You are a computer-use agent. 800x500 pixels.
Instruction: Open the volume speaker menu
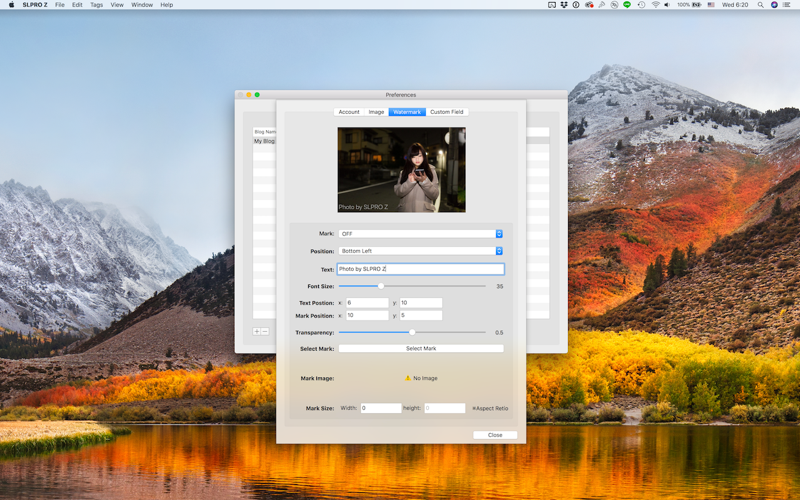667,5
